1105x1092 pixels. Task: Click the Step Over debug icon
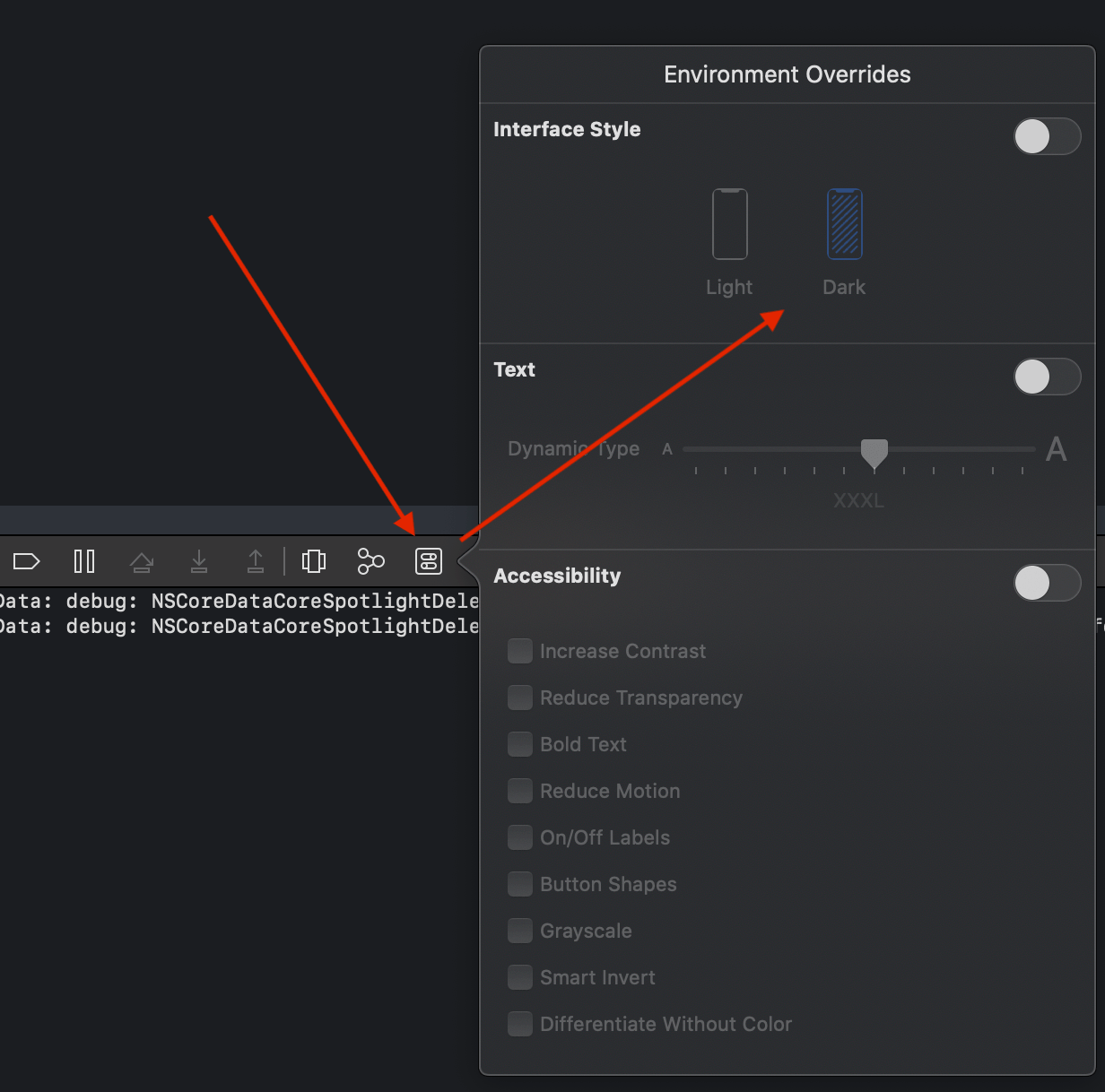[142, 562]
